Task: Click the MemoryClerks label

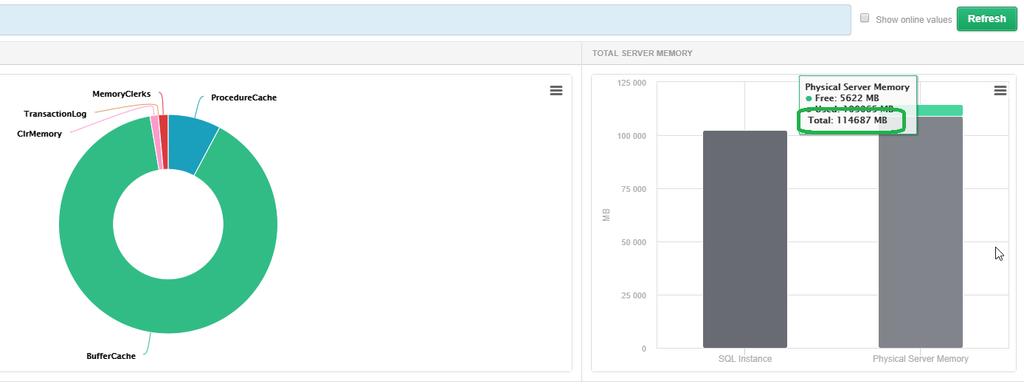Action: tap(121, 94)
